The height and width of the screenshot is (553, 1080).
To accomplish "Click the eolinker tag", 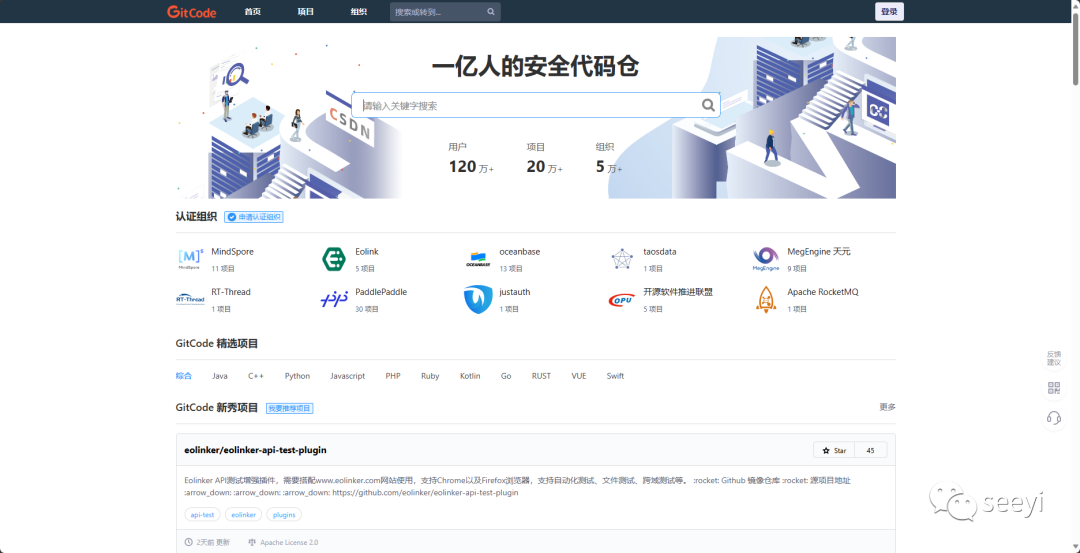I will coord(244,514).
